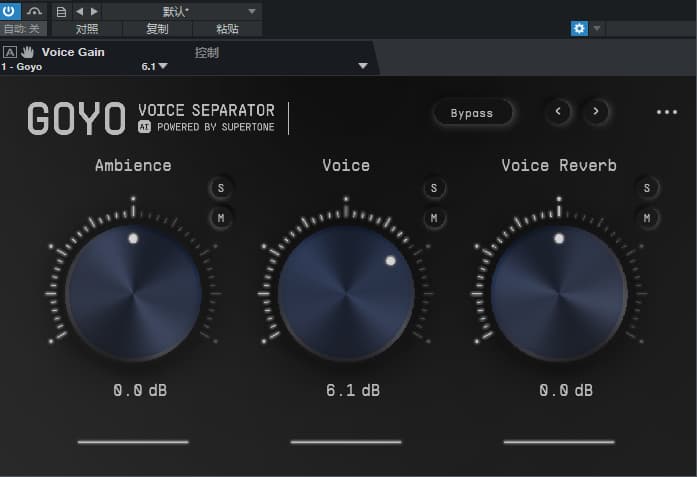
Task: Open the preset file document icon
Action: 61,12
